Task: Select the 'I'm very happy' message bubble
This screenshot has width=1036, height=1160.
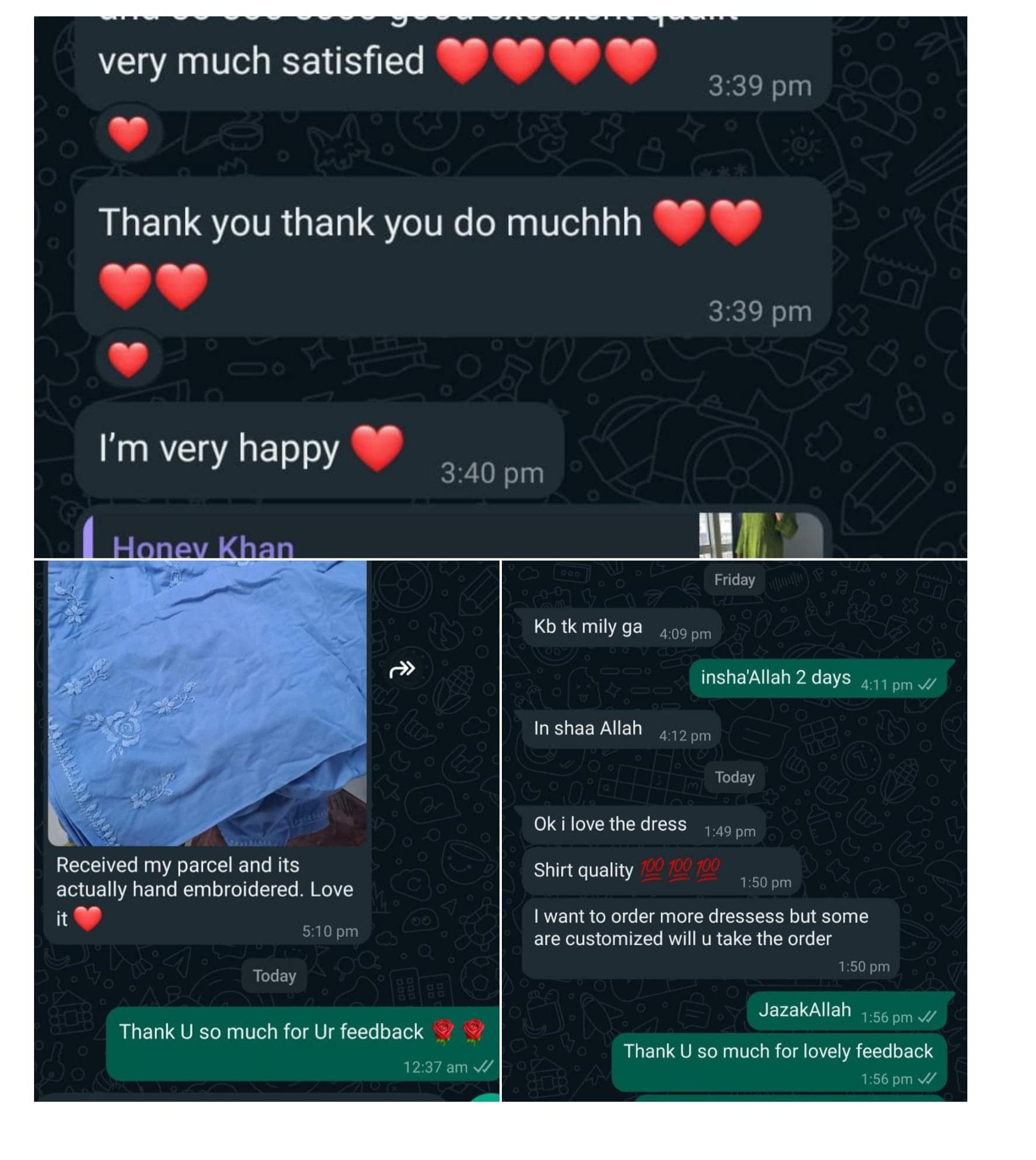Action: coord(320,451)
